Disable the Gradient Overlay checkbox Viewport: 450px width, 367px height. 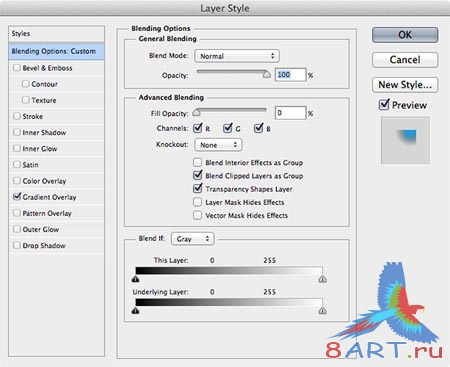click(17, 197)
